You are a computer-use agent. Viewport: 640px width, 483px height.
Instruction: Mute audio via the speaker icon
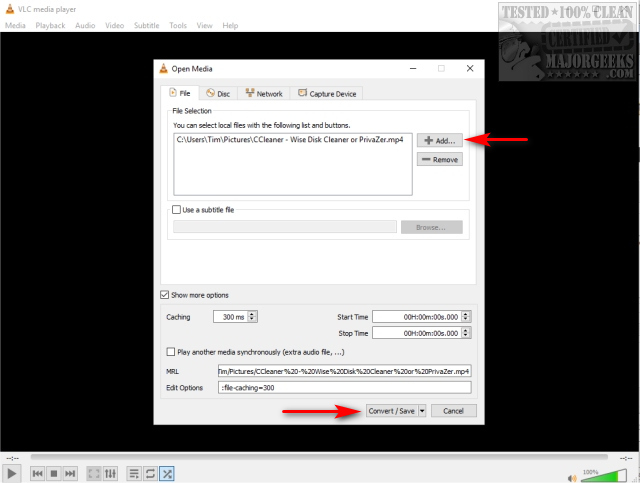tap(572, 478)
